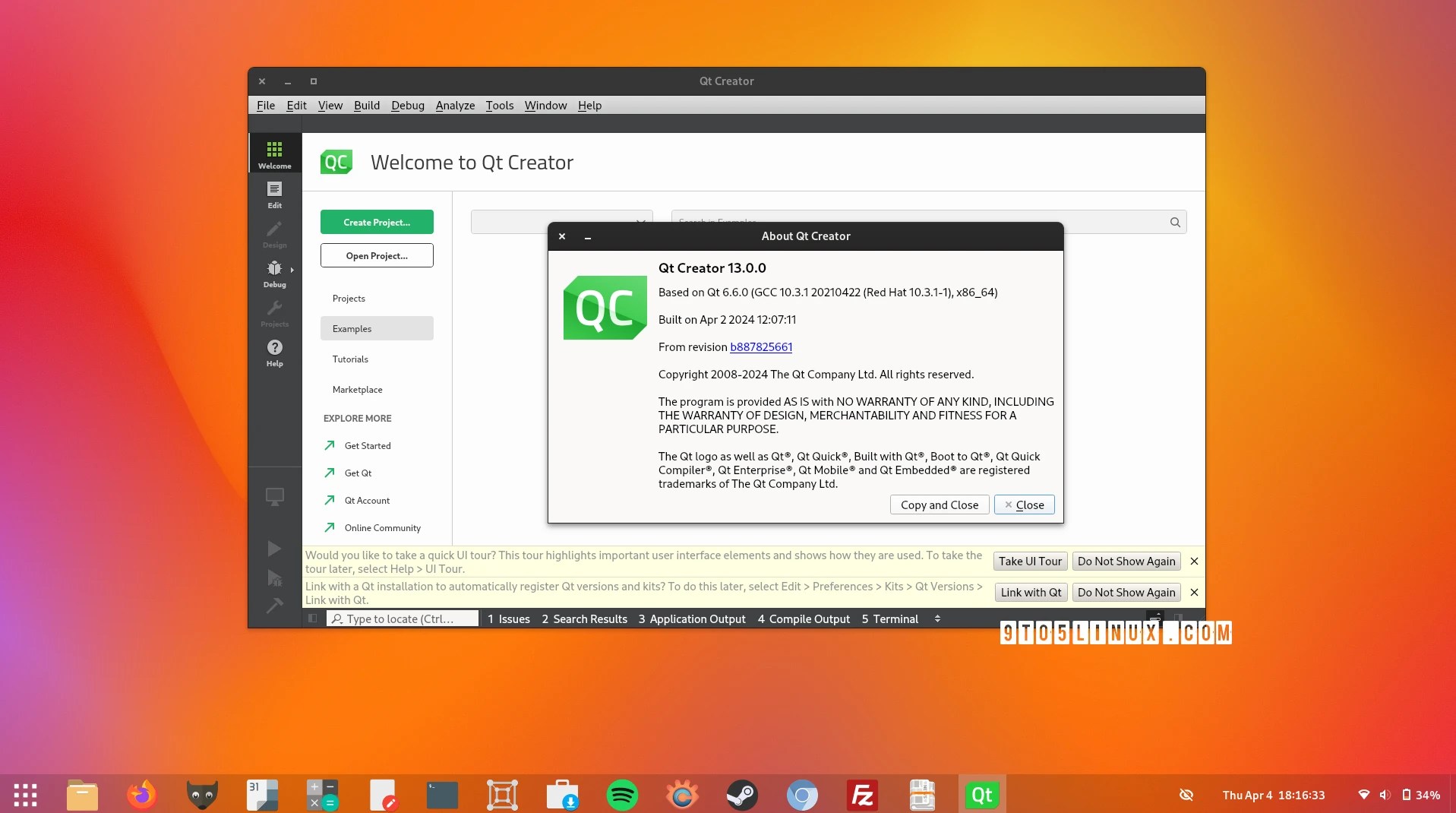Viewport: 1456px width, 813px height.
Task: Switch to the Compile Output pane
Action: pyautogui.click(x=804, y=619)
